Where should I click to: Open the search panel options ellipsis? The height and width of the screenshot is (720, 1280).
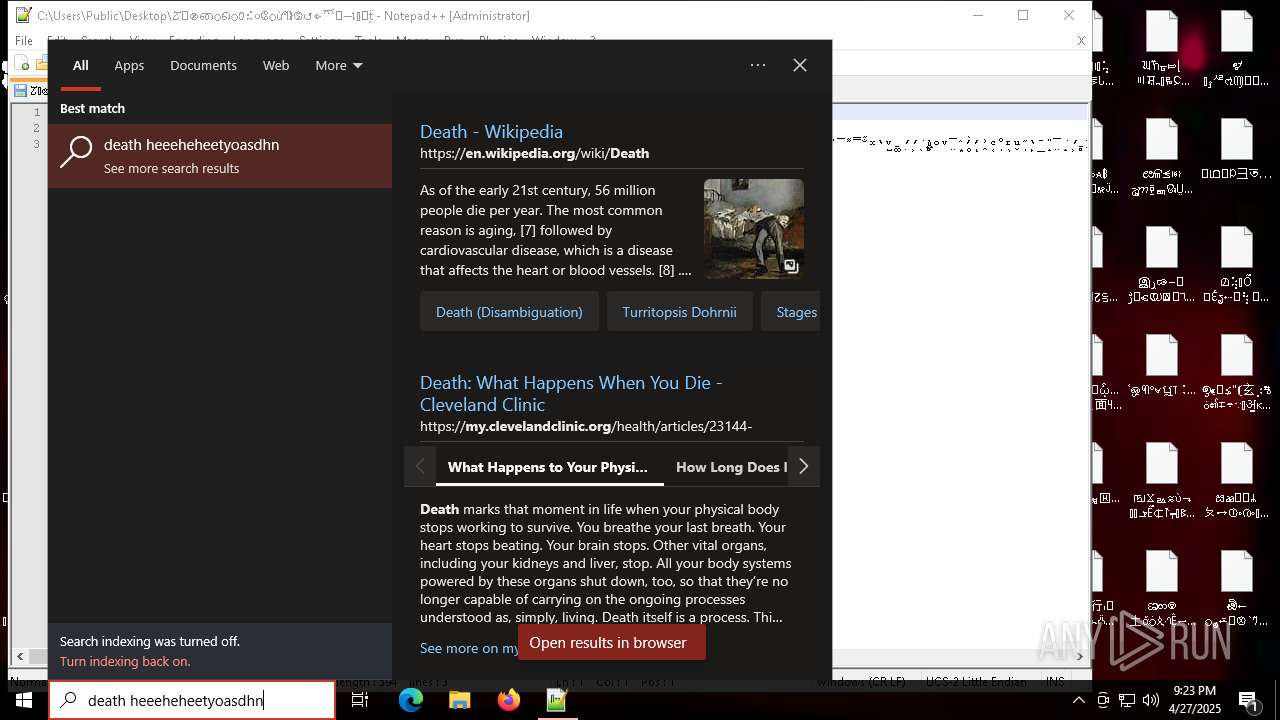758,65
